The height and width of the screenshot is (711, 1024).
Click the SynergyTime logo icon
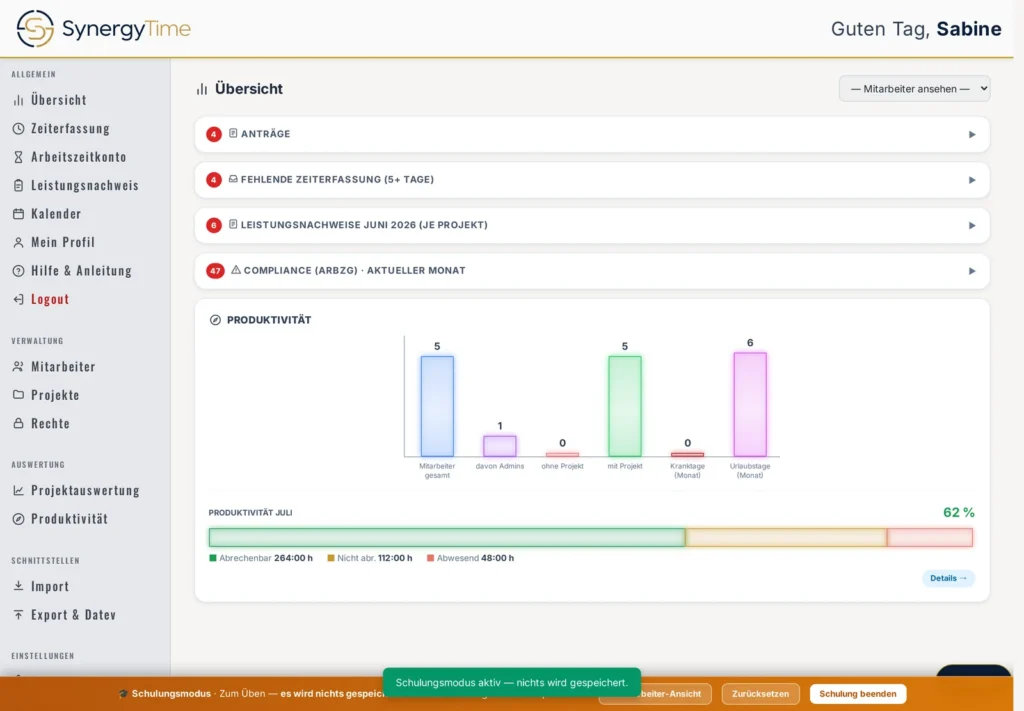coord(35,28)
